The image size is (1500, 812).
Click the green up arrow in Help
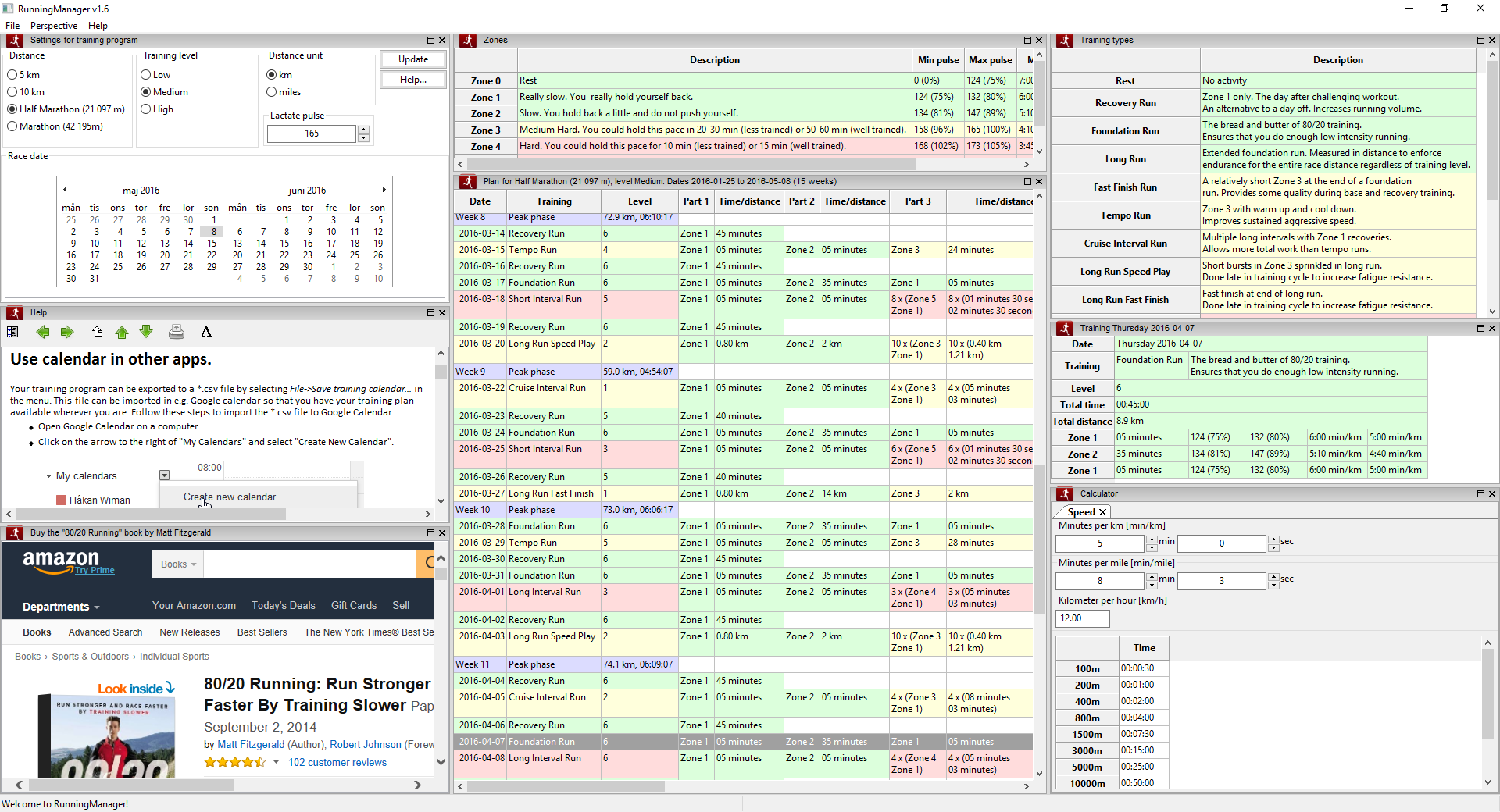point(122,333)
